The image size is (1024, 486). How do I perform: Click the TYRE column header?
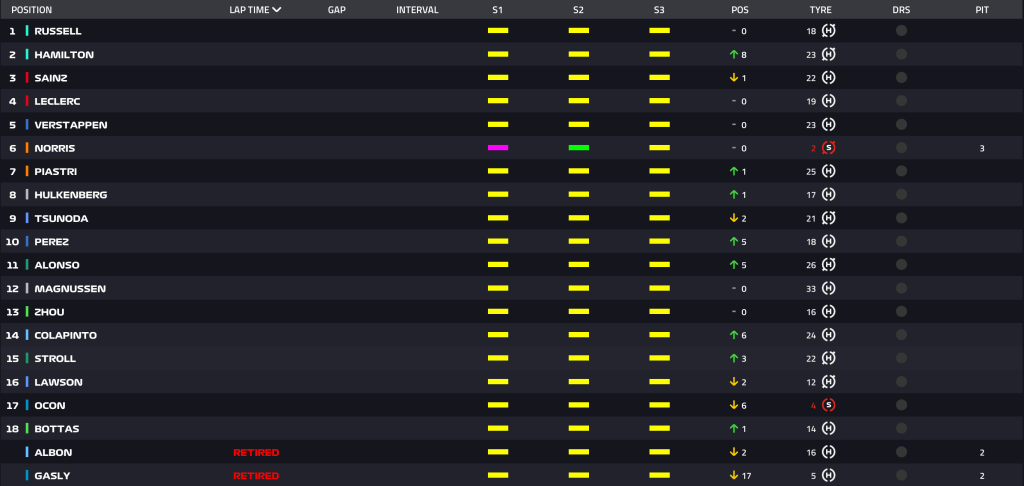coord(820,10)
